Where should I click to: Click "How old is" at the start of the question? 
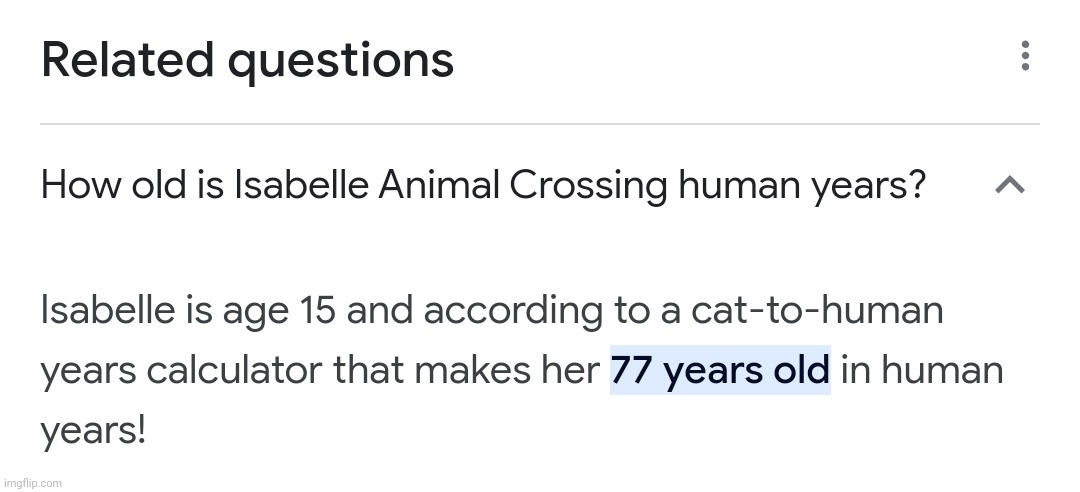pos(132,186)
